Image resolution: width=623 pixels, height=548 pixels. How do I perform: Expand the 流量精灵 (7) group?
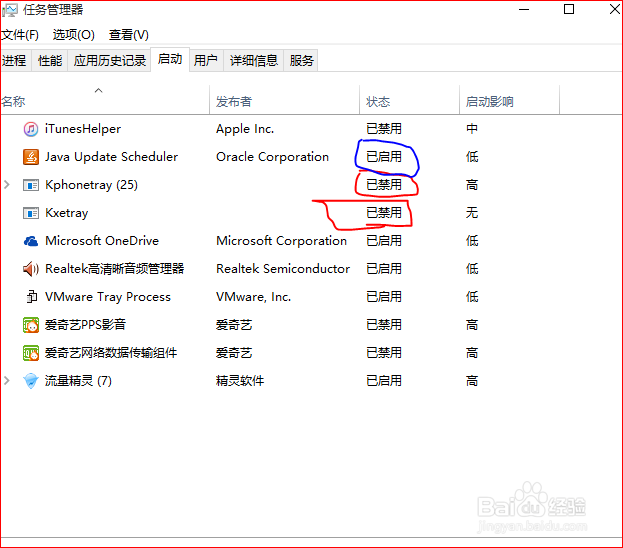pyautogui.click(x=7, y=381)
